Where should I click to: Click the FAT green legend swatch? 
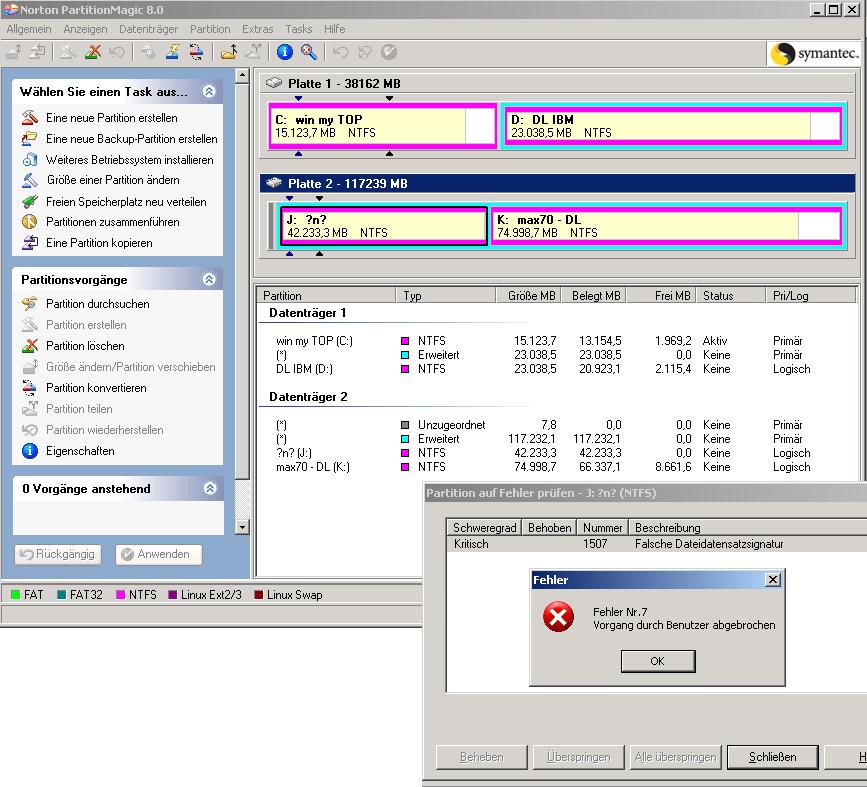coord(15,595)
